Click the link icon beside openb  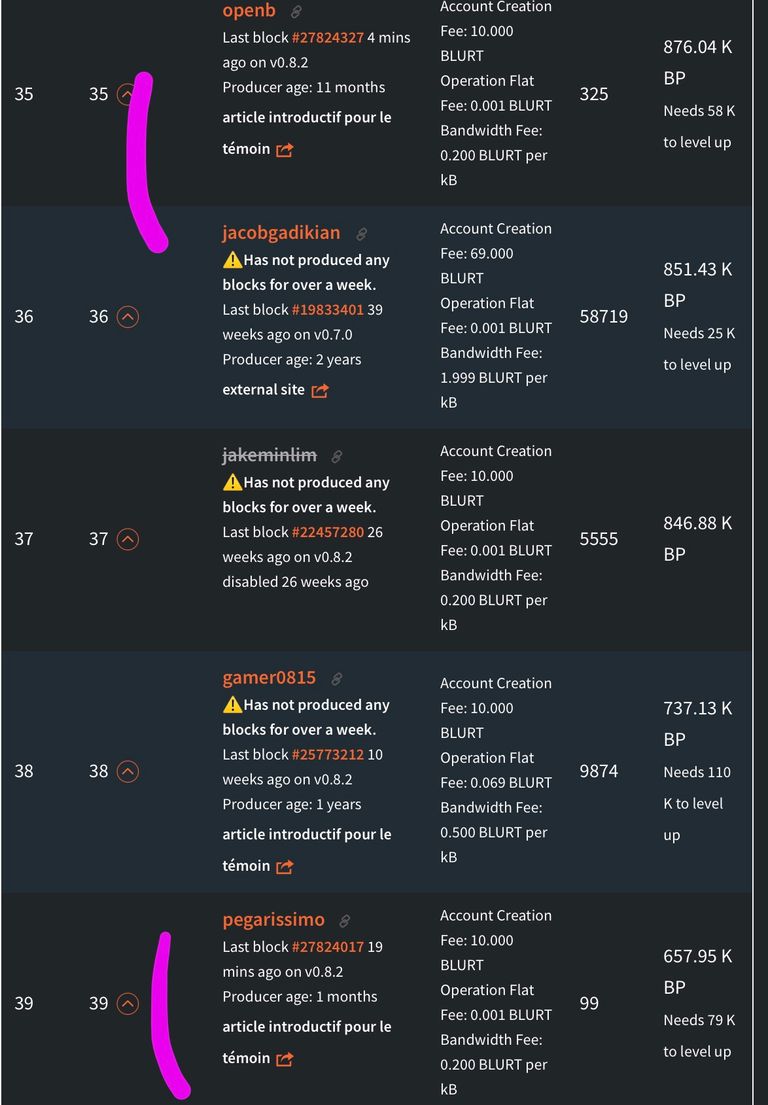(297, 12)
